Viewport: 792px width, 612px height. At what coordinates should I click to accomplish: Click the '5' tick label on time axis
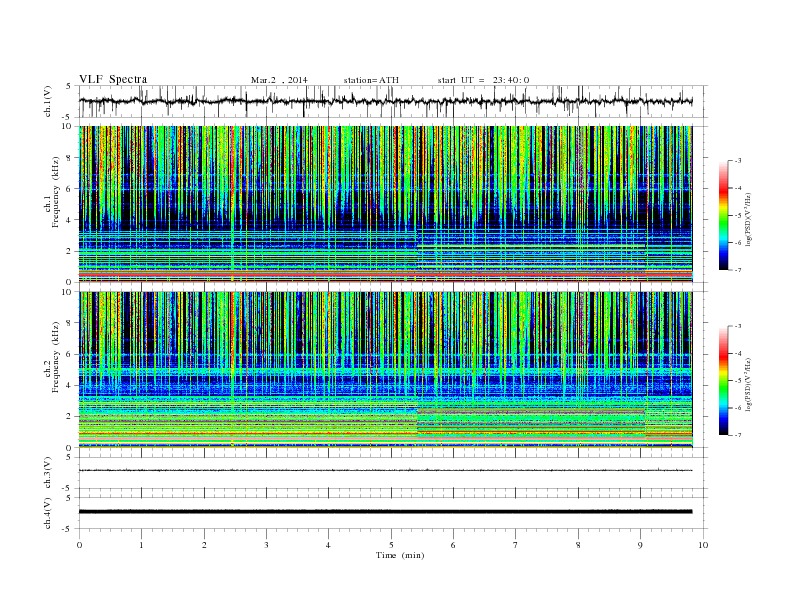click(x=391, y=545)
